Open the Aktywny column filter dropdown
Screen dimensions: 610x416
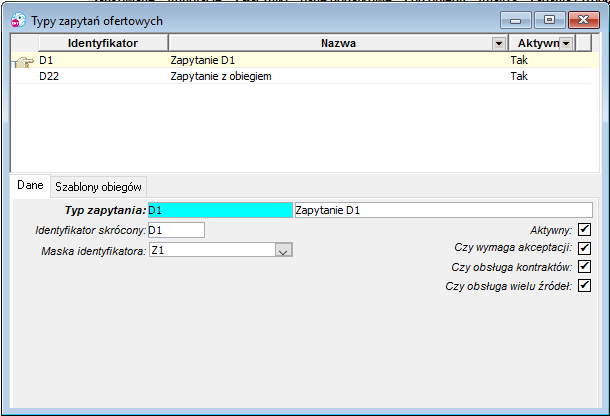point(566,43)
